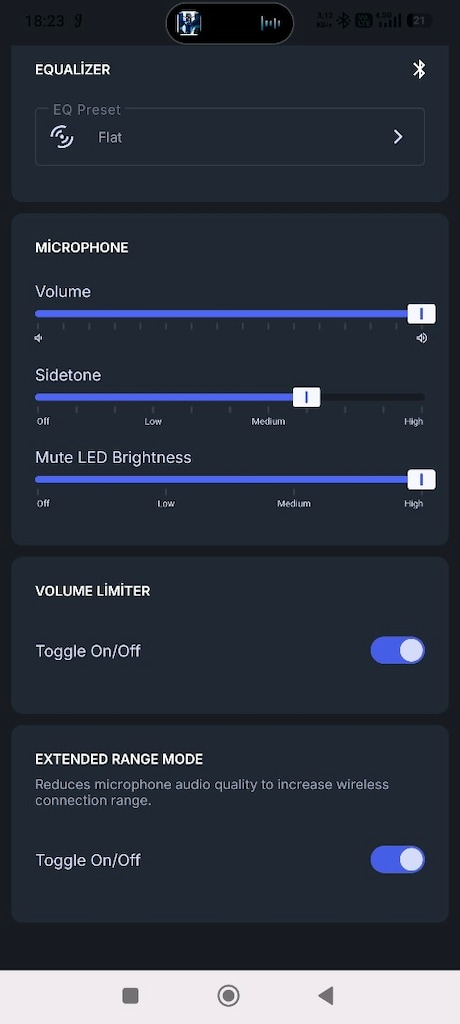Turn off the Volume Limiter toggle

click(397, 650)
